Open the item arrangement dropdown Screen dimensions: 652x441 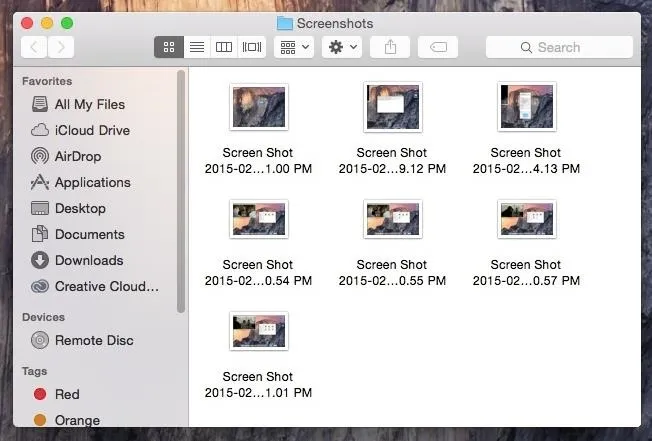pos(294,47)
